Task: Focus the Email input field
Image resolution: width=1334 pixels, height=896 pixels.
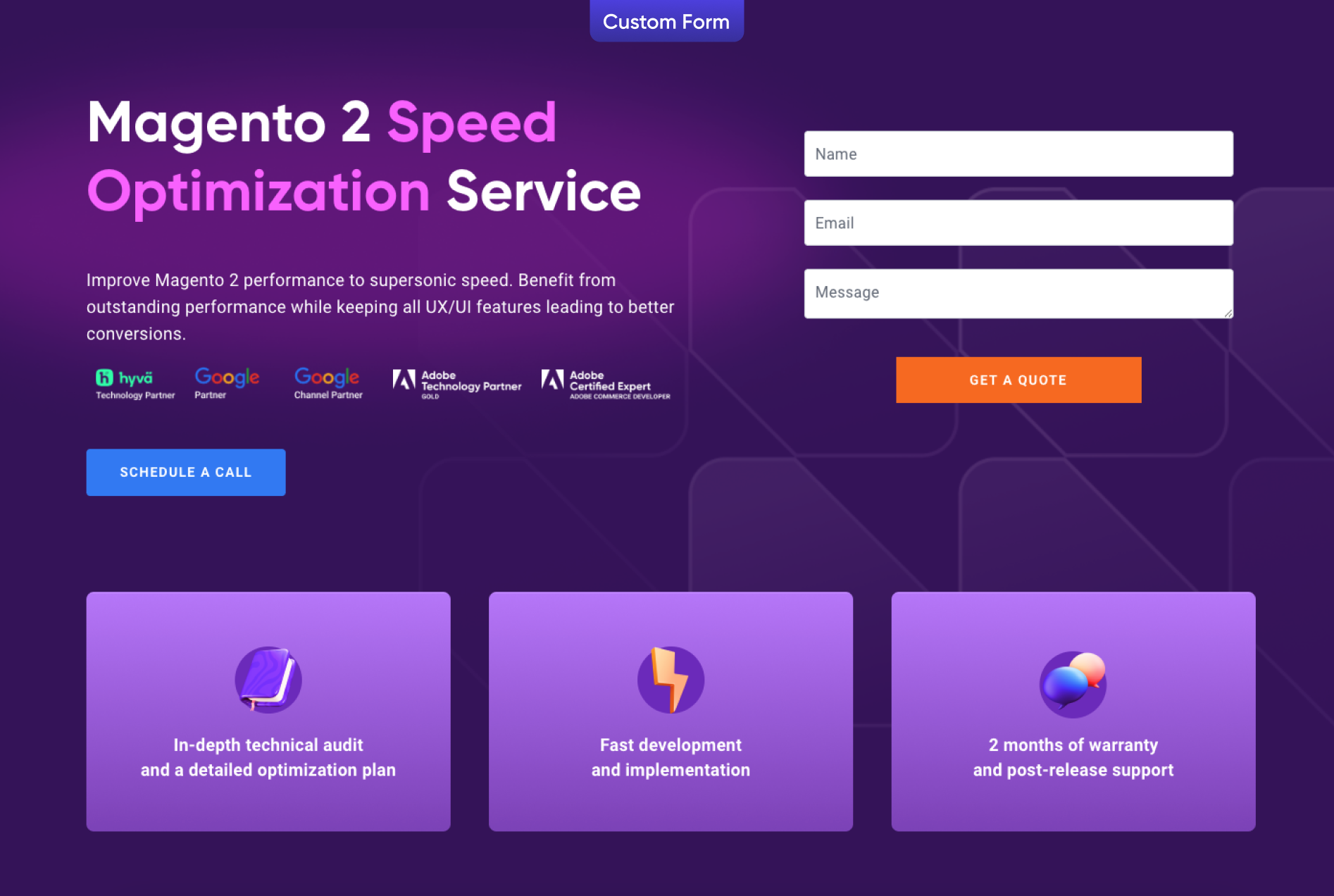Action: pyautogui.click(x=1018, y=223)
